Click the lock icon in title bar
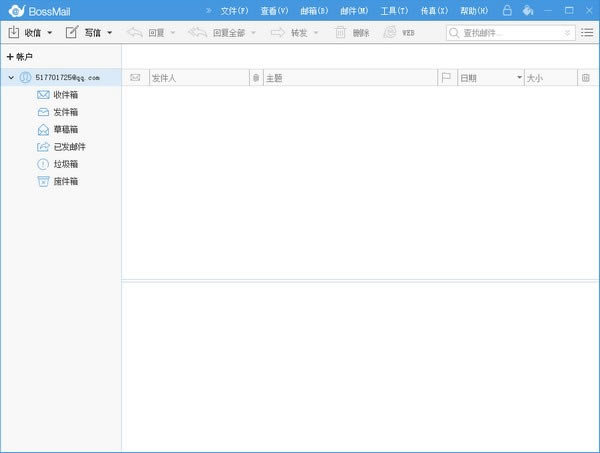 (507, 10)
